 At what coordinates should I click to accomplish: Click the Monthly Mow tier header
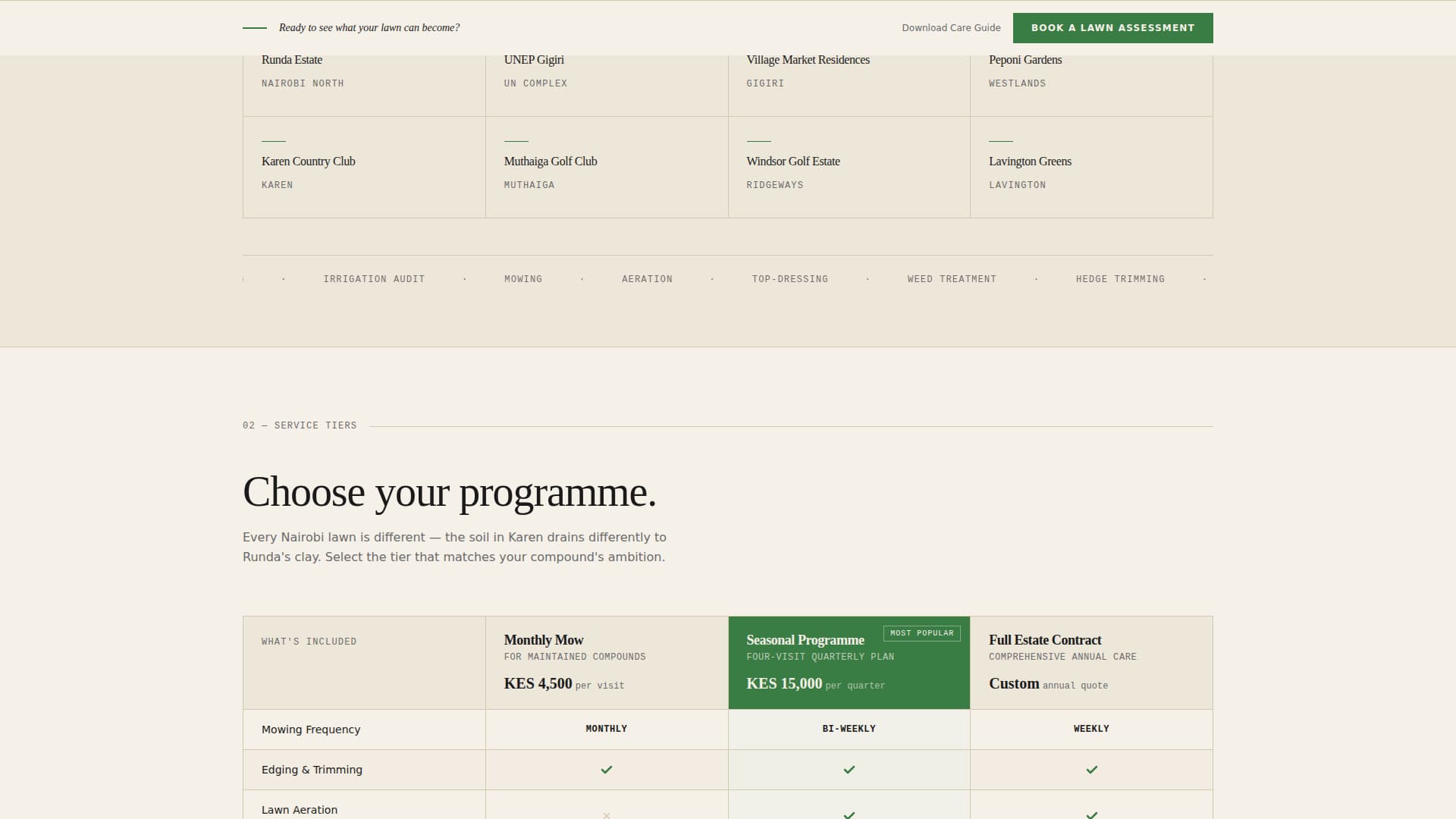(607, 663)
